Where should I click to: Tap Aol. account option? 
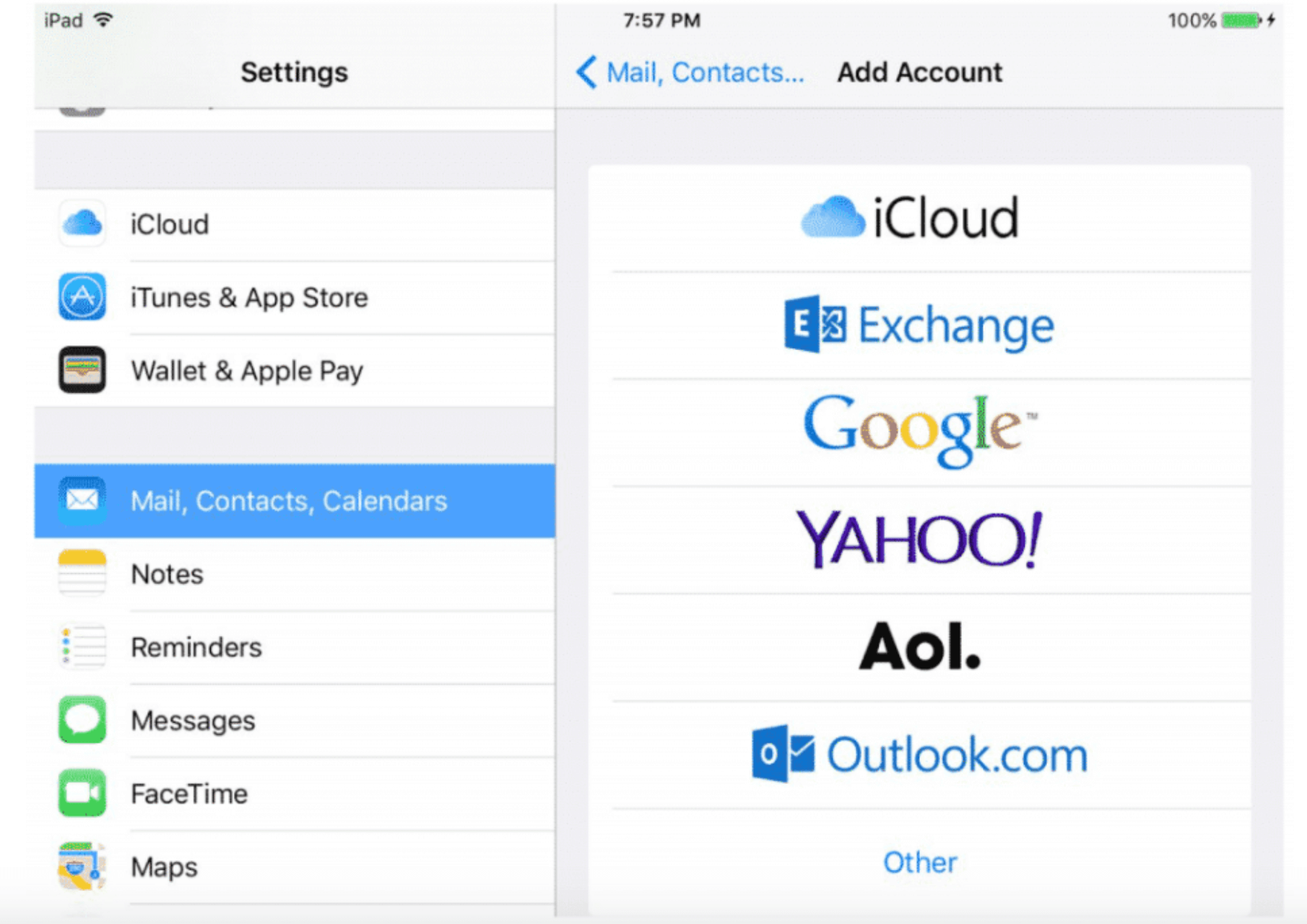[920, 648]
